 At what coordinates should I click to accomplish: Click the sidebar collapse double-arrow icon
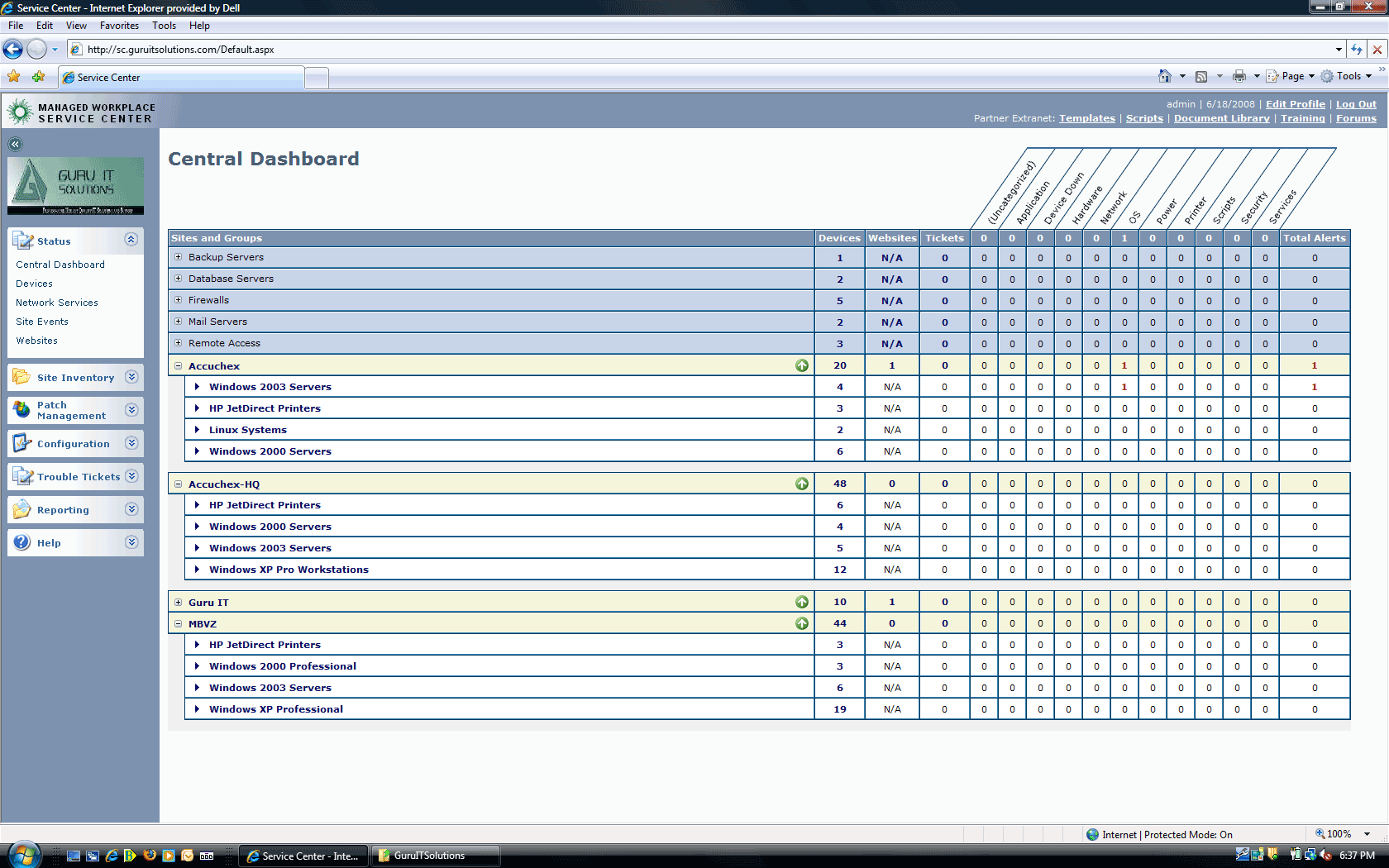pyautogui.click(x=15, y=144)
